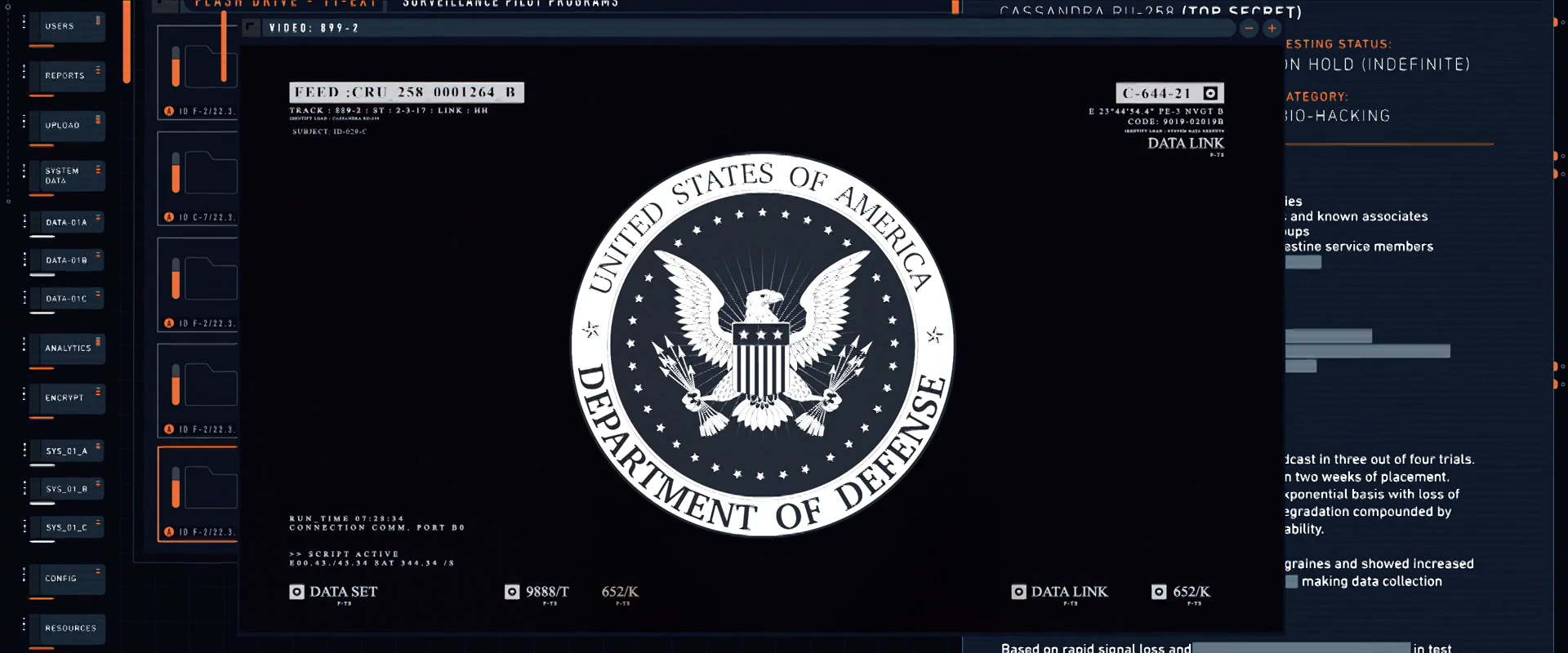The image size is (1568, 653).
Task: Toggle the orange indicator on USERS button
Action: click(x=98, y=20)
